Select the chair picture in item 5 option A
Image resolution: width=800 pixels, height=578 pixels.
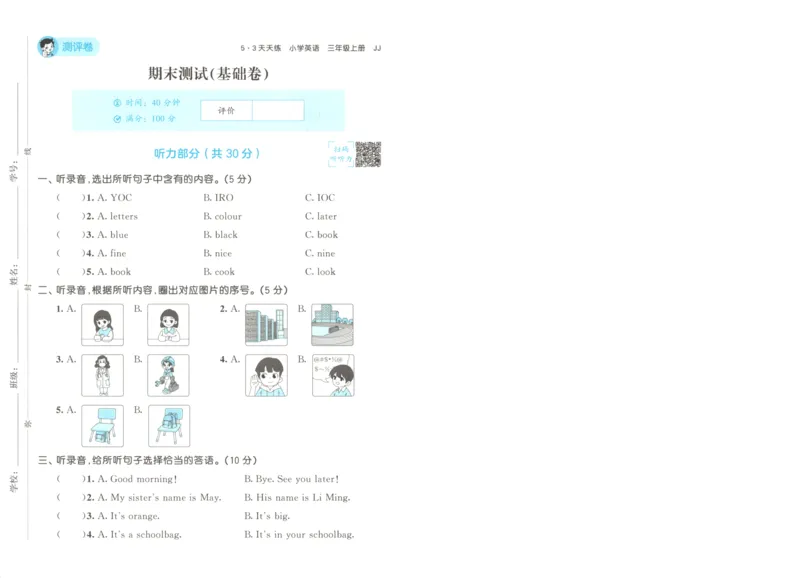tap(103, 423)
